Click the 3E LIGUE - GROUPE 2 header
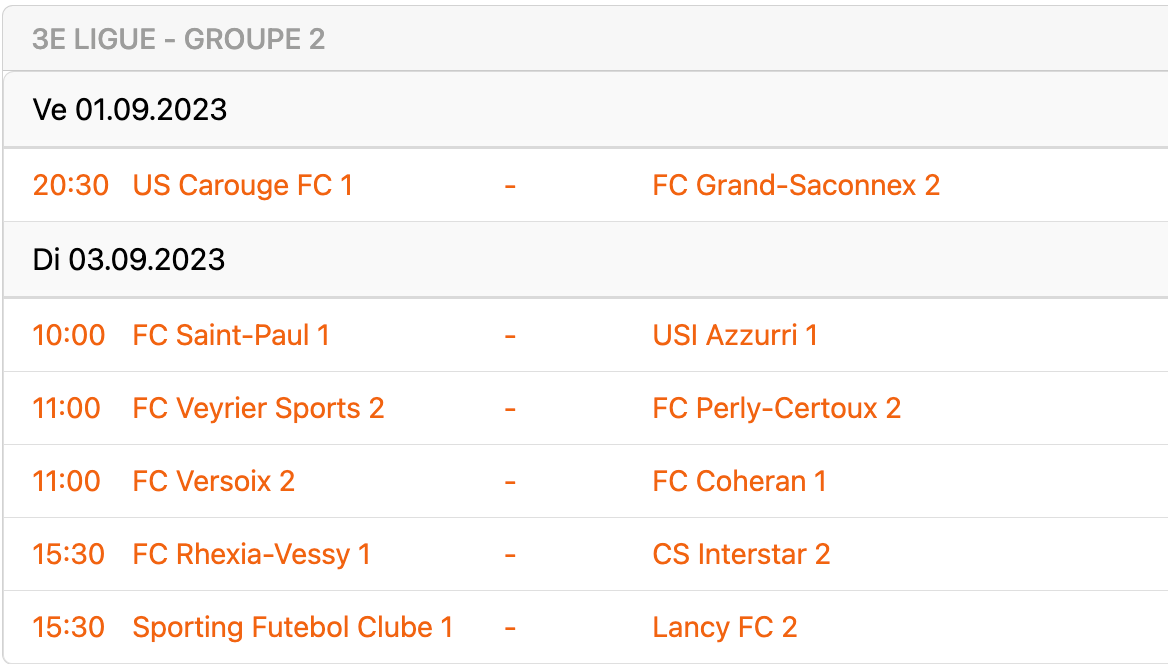 178,39
